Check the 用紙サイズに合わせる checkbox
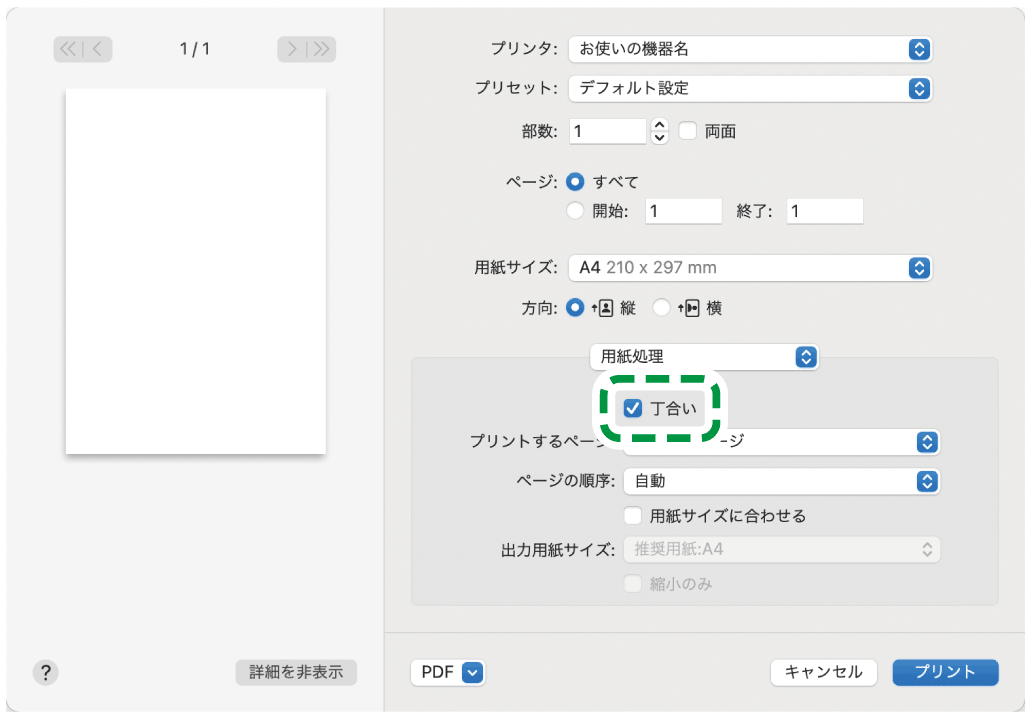Image resolution: width=1028 pixels, height=714 pixels. 632,515
